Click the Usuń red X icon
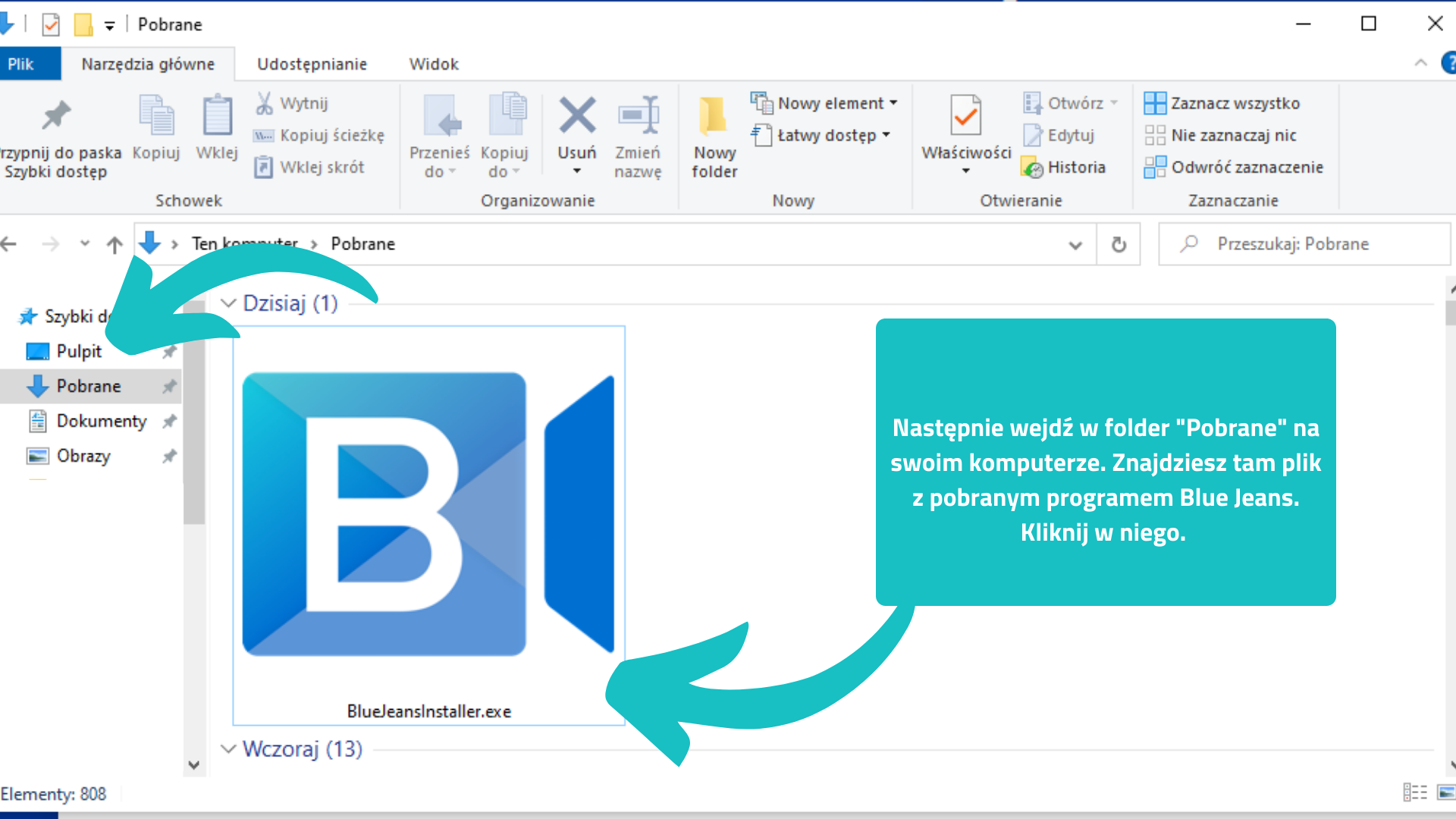The height and width of the screenshot is (819, 1456). coord(577,115)
